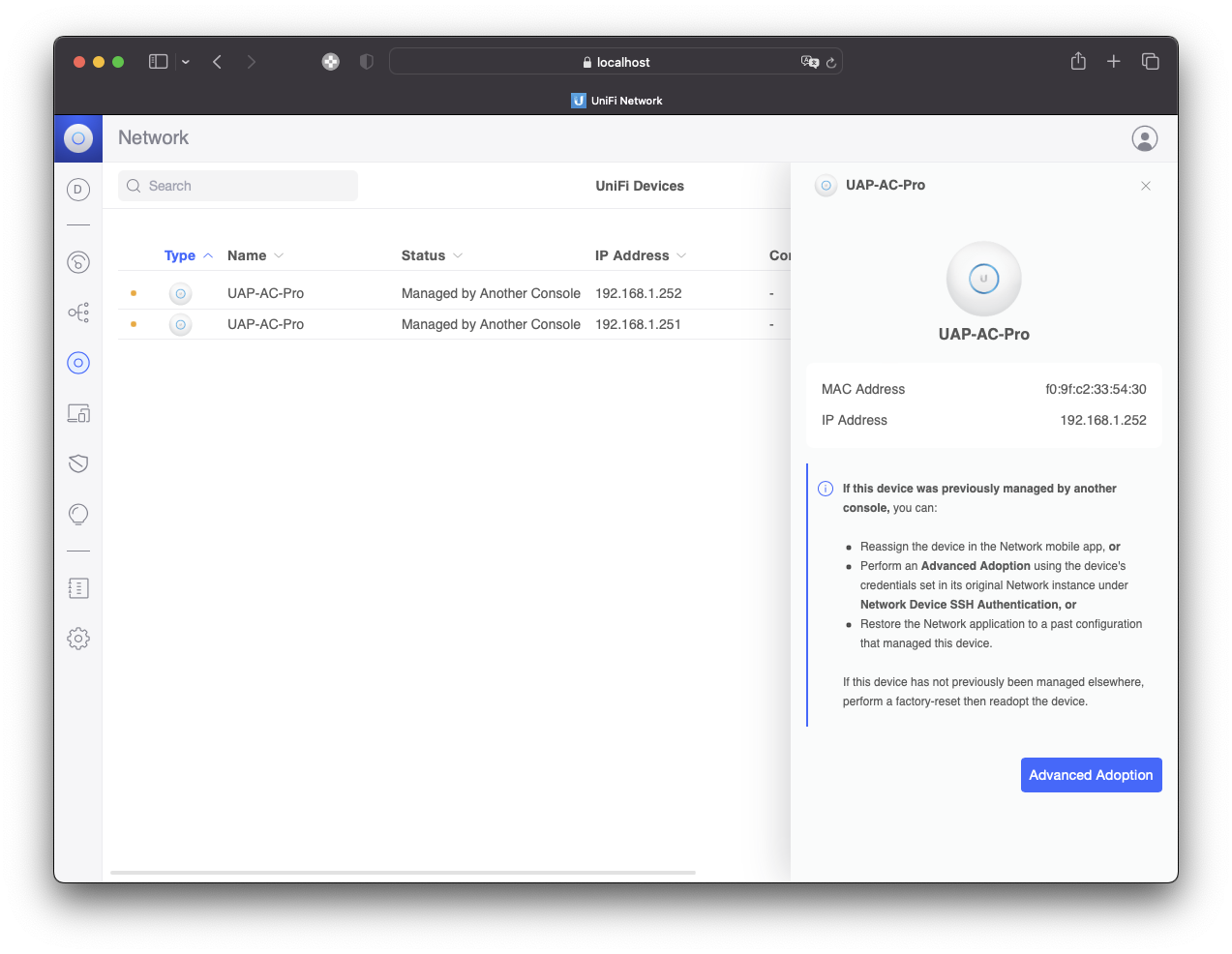
Task: Click the Network application title
Action: tap(153, 137)
